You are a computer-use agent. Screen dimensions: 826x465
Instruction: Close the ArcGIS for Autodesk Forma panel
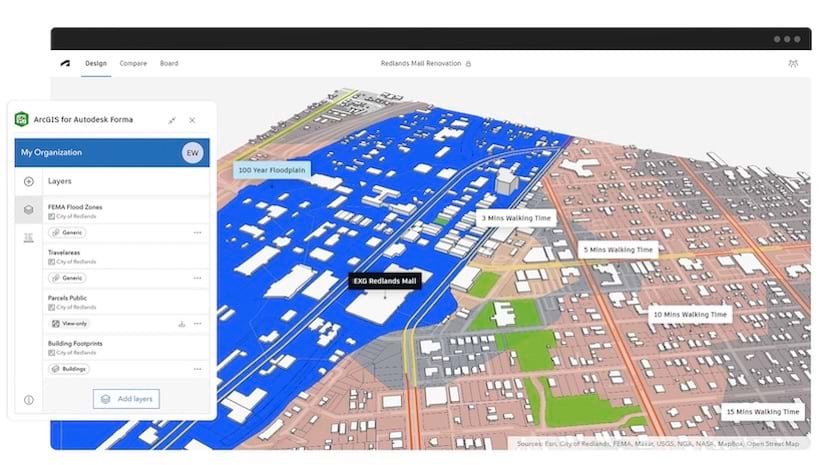point(192,121)
